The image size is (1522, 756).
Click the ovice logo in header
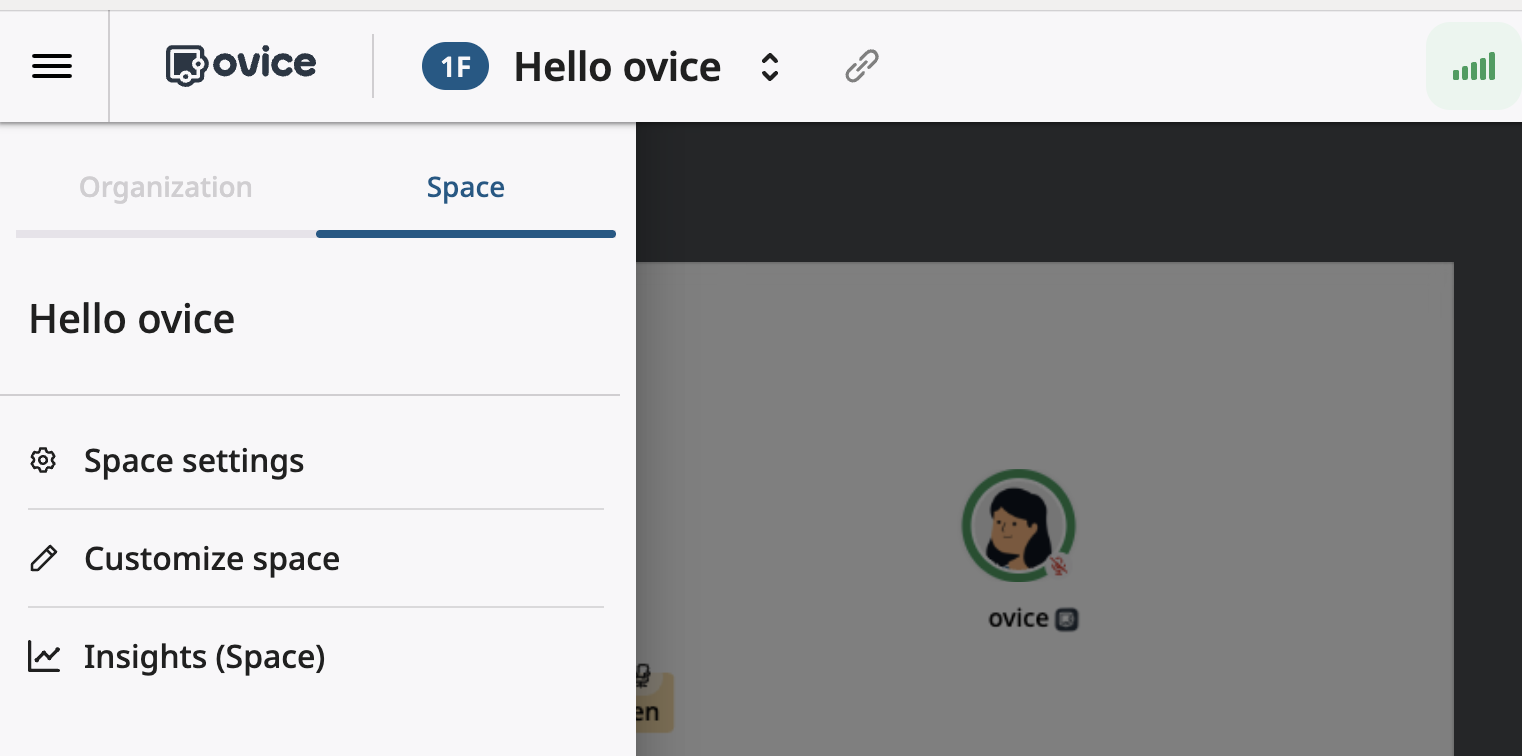tap(241, 66)
